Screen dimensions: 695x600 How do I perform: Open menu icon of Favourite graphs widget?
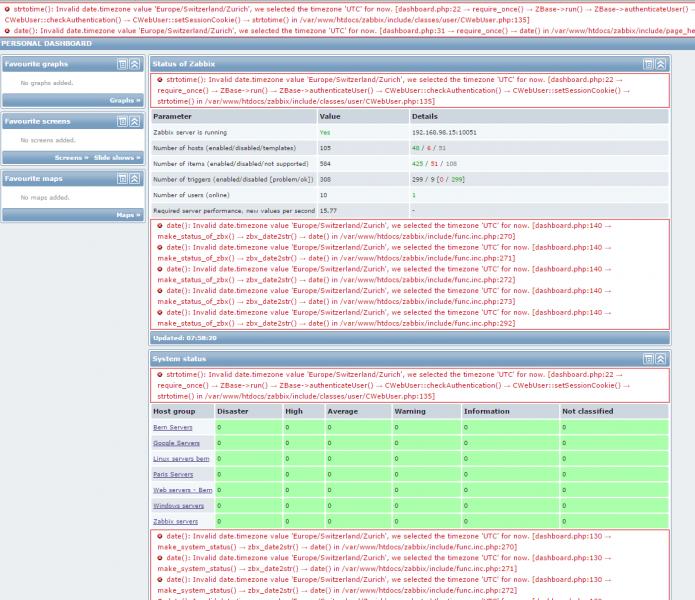[122, 64]
